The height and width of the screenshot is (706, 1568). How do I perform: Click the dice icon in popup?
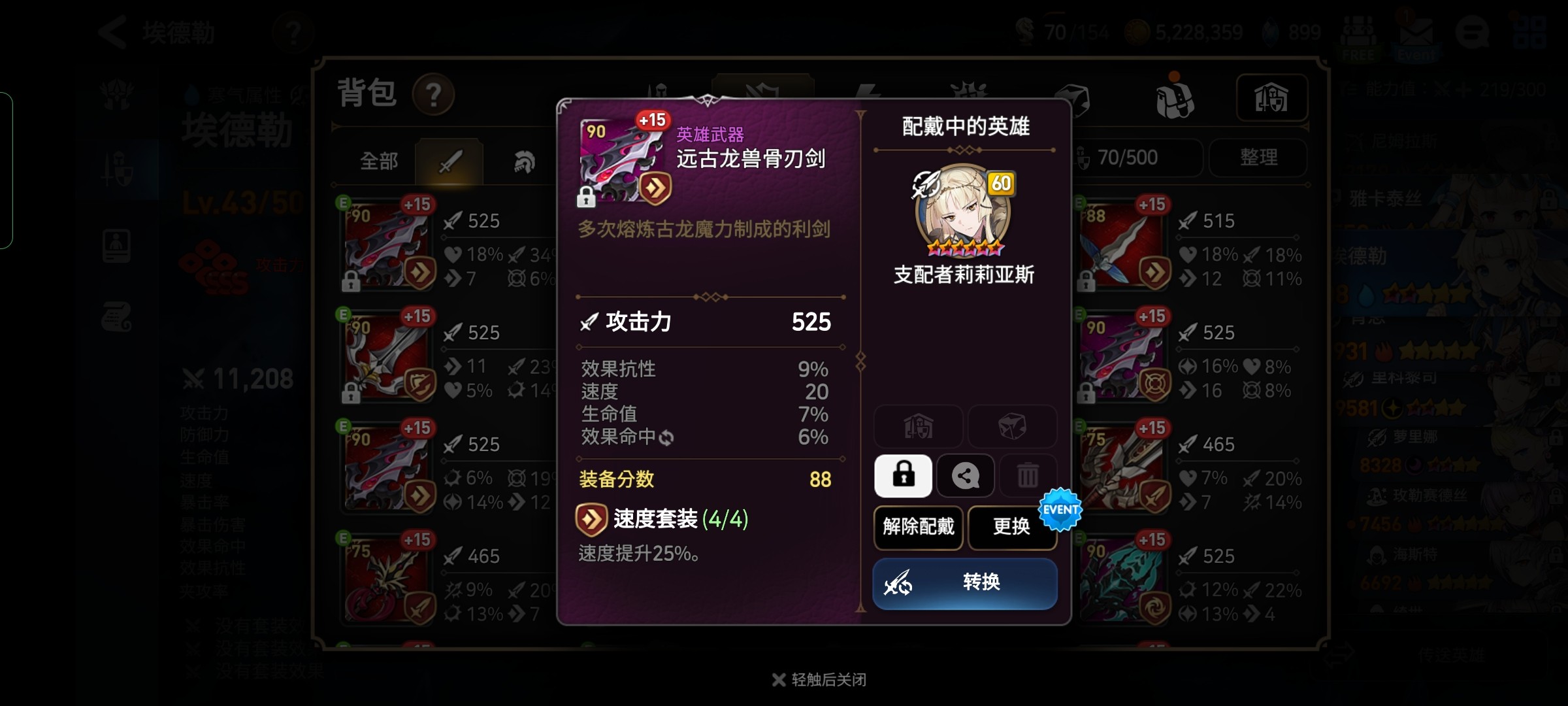pos(1012,426)
